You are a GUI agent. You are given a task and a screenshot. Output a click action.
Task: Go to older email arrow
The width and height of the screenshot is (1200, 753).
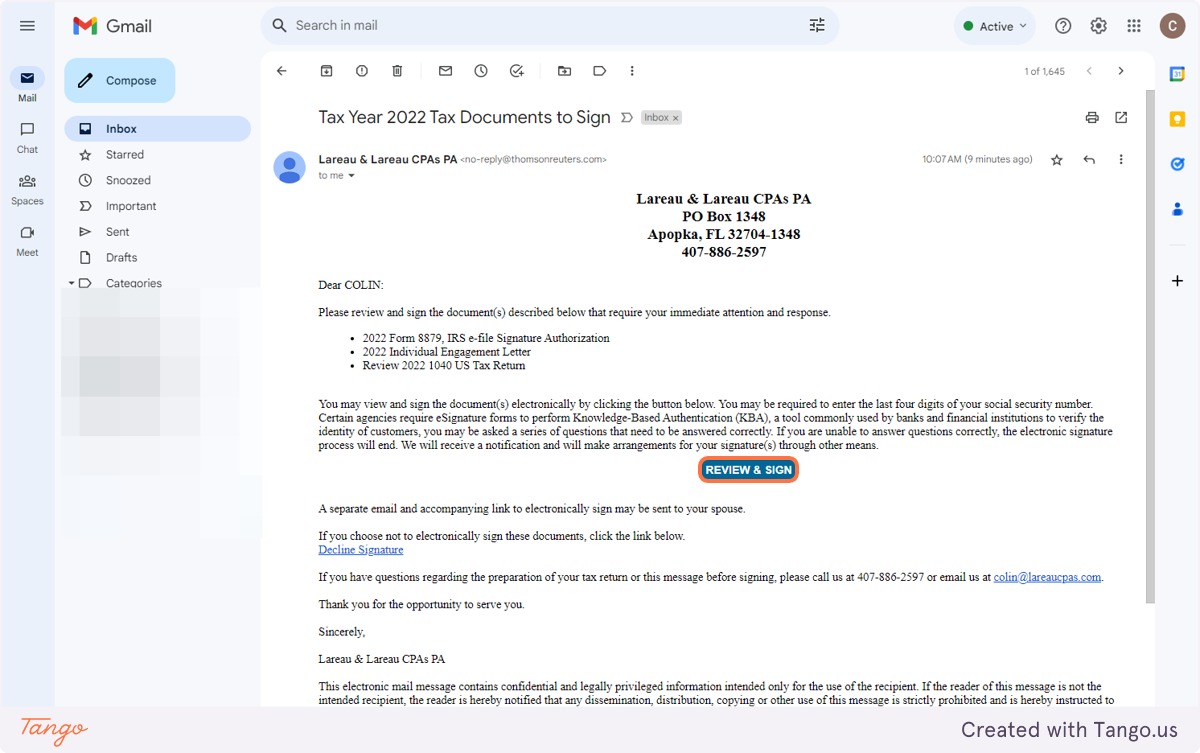pos(1121,71)
